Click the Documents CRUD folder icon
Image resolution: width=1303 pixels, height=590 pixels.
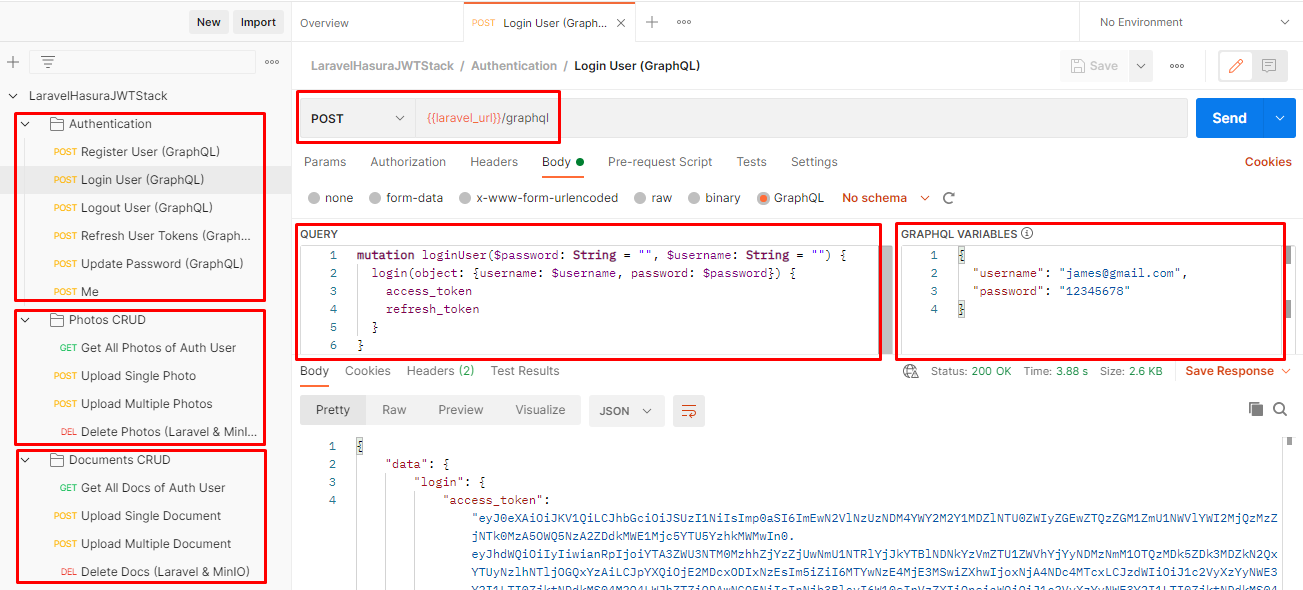click(56, 460)
